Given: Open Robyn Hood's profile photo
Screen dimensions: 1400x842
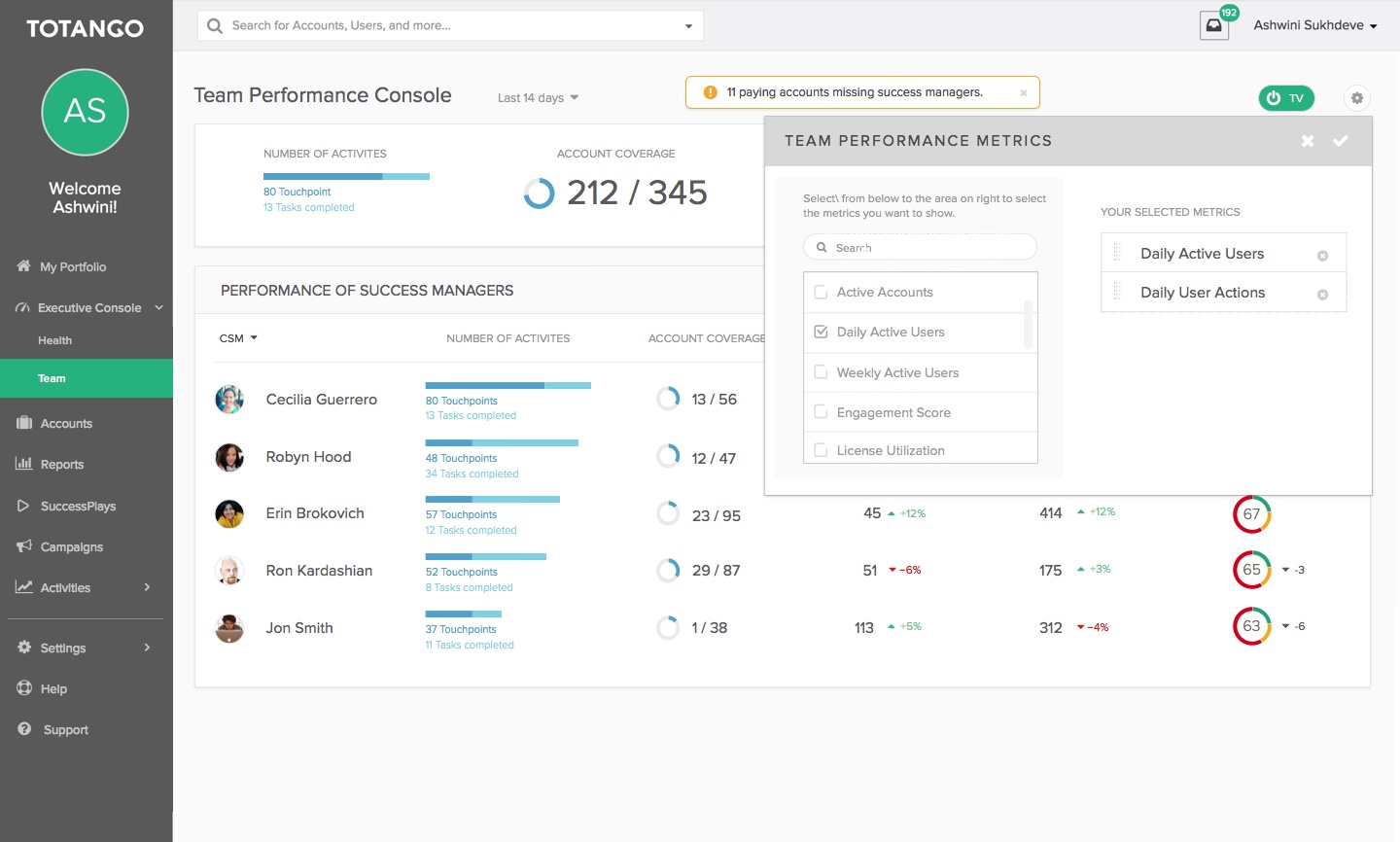Looking at the screenshot, I should pos(229,457).
